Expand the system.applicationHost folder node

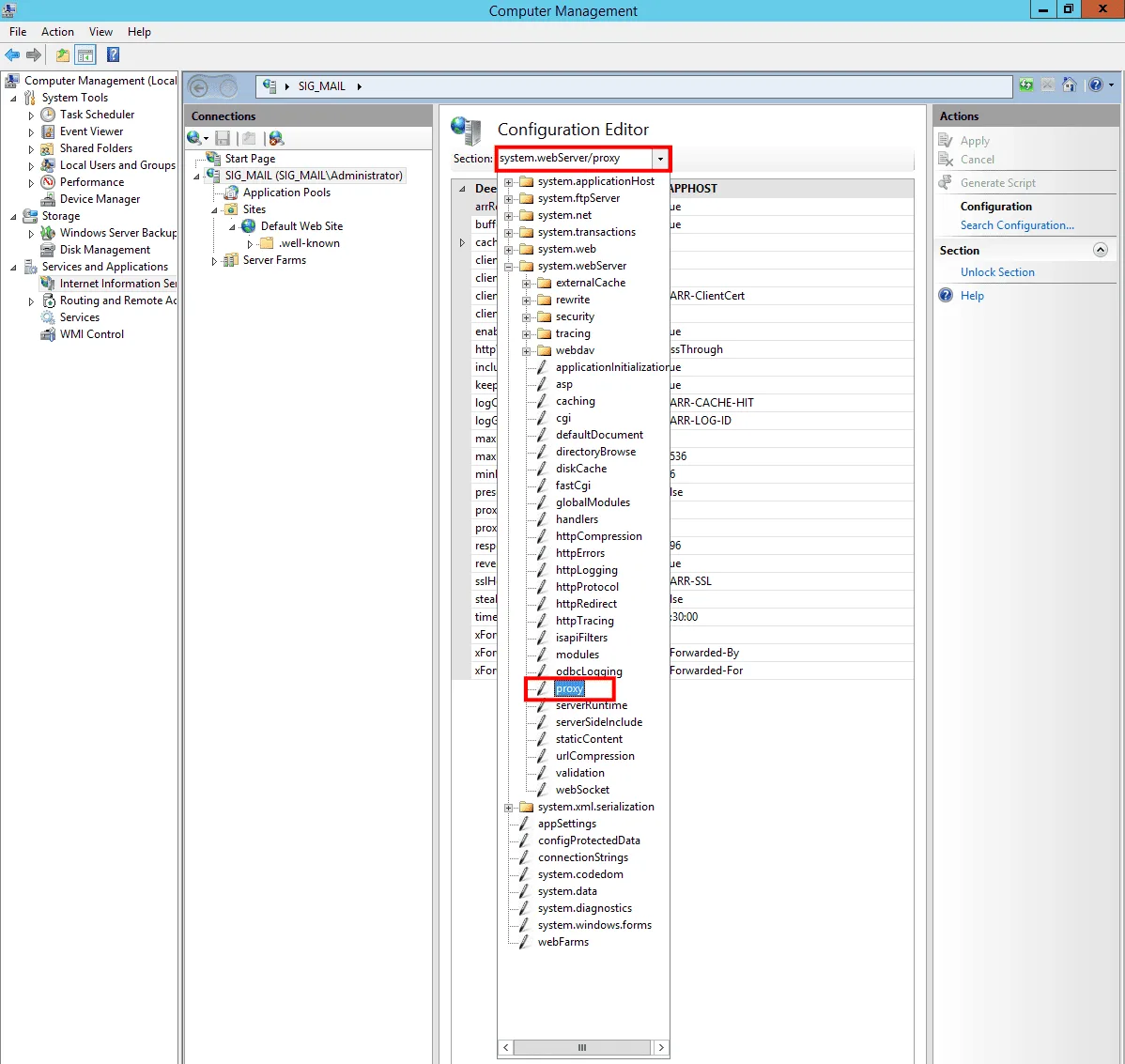coord(509,181)
